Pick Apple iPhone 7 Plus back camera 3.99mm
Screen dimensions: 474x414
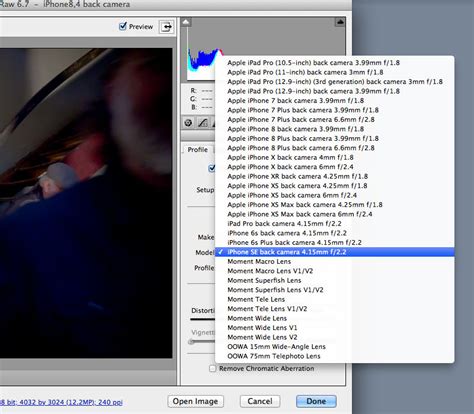(x=335, y=110)
